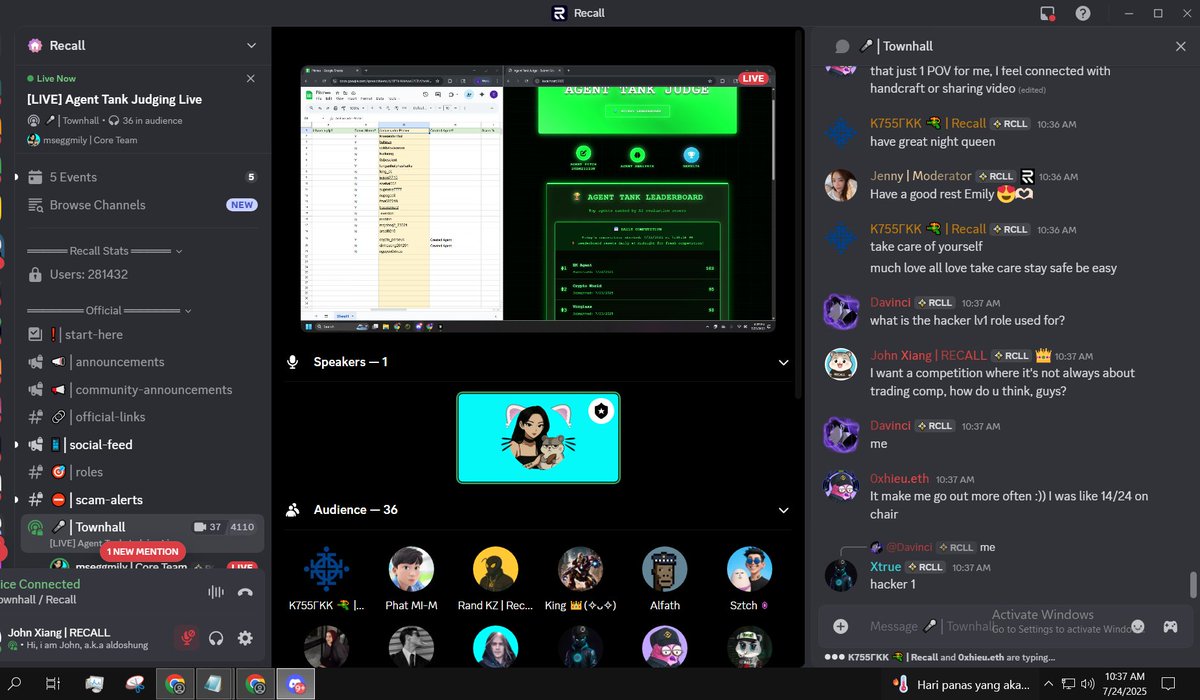The height and width of the screenshot is (700, 1200).
Task: Click the Users: 281432 stat channel
Action: [x=143, y=274]
